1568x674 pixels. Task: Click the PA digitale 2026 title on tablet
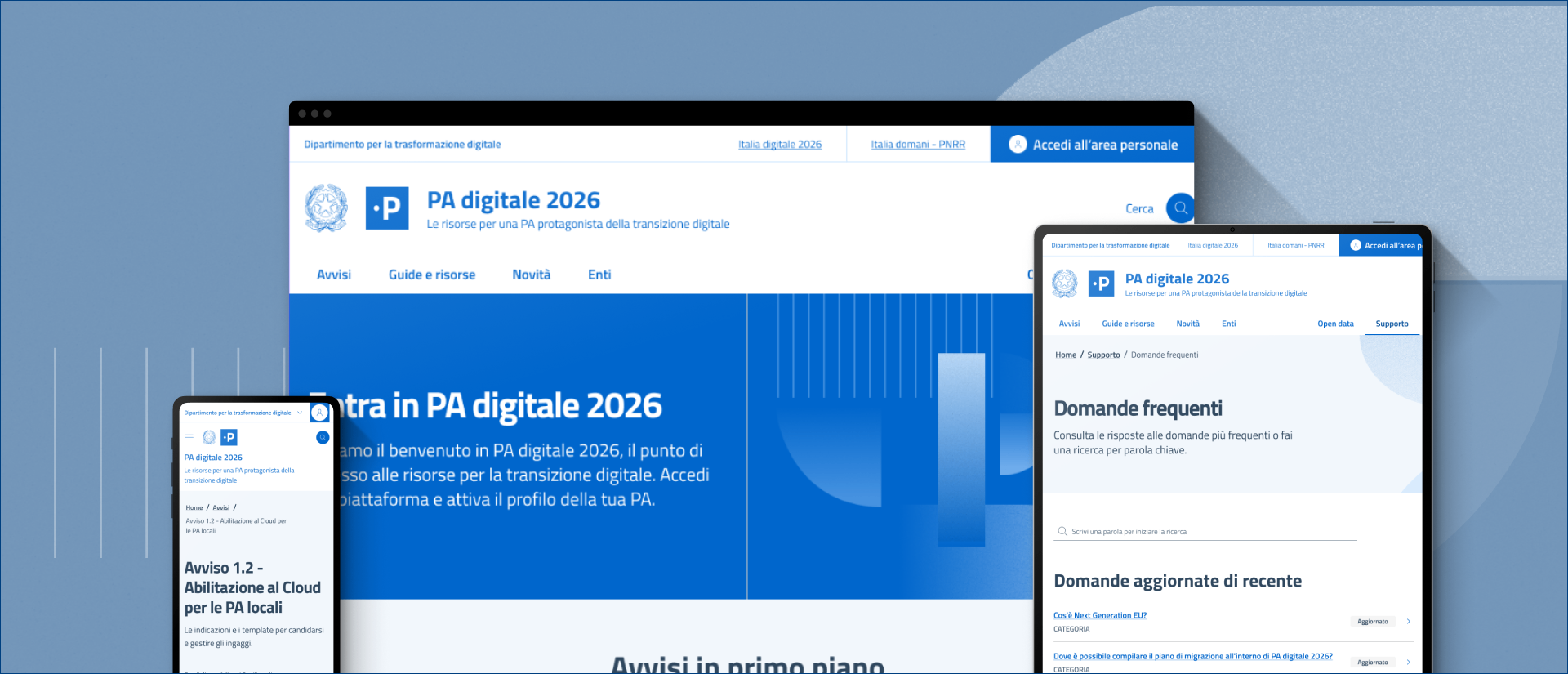[1177, 279]
